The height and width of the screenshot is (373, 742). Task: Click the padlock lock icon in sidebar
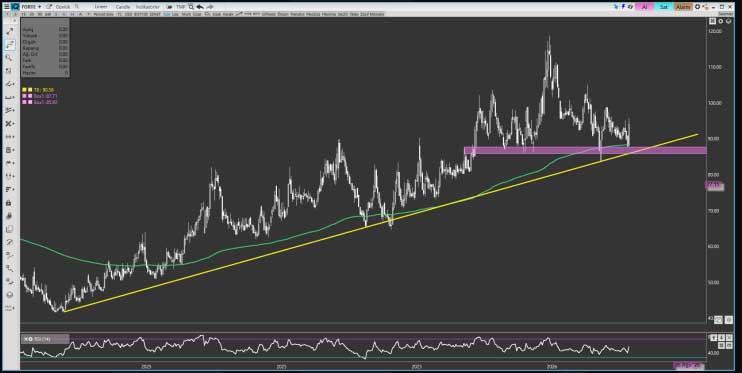point(9,203)
